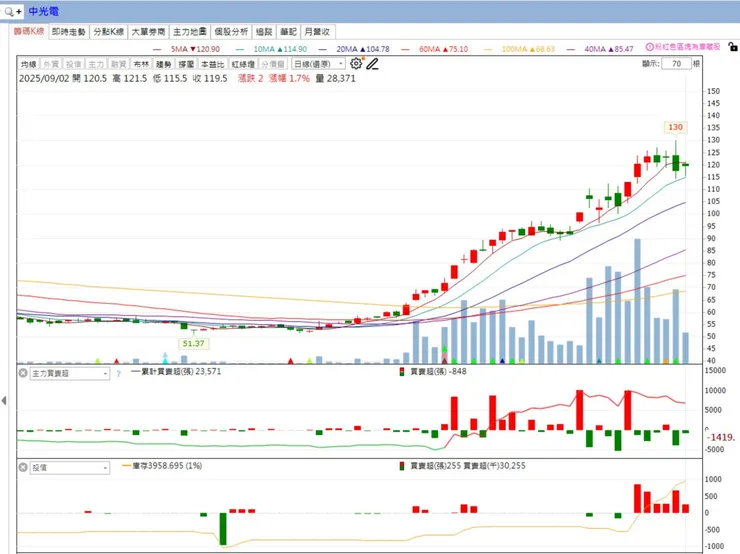Toggle the 布林 Bollinger band overlay
740x554 pixels.
click(x=141, y=64)
